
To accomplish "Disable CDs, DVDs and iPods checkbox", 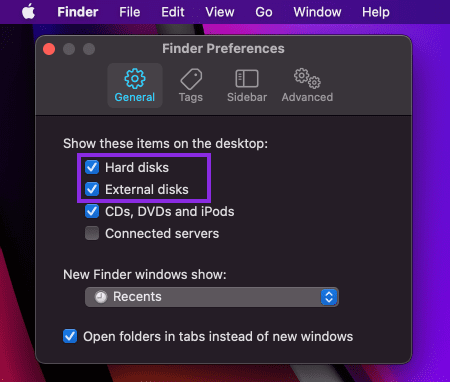I will (x=92, y=211).
